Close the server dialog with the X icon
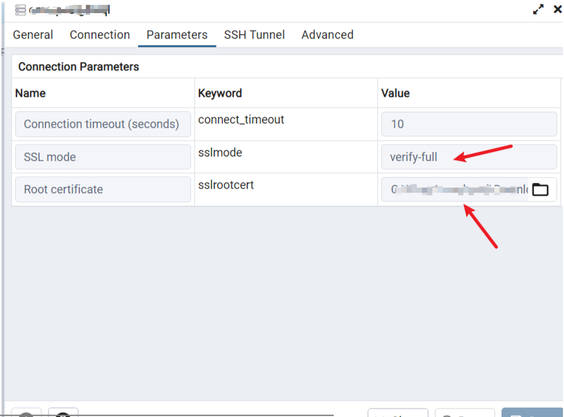Image resolution: width=564 pixels, height=417 pixels. tap(558, 9)
